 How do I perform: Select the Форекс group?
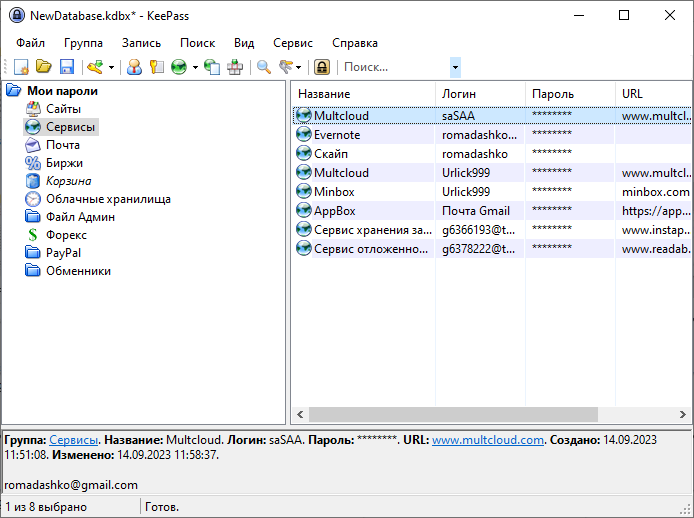pos(66,235)
